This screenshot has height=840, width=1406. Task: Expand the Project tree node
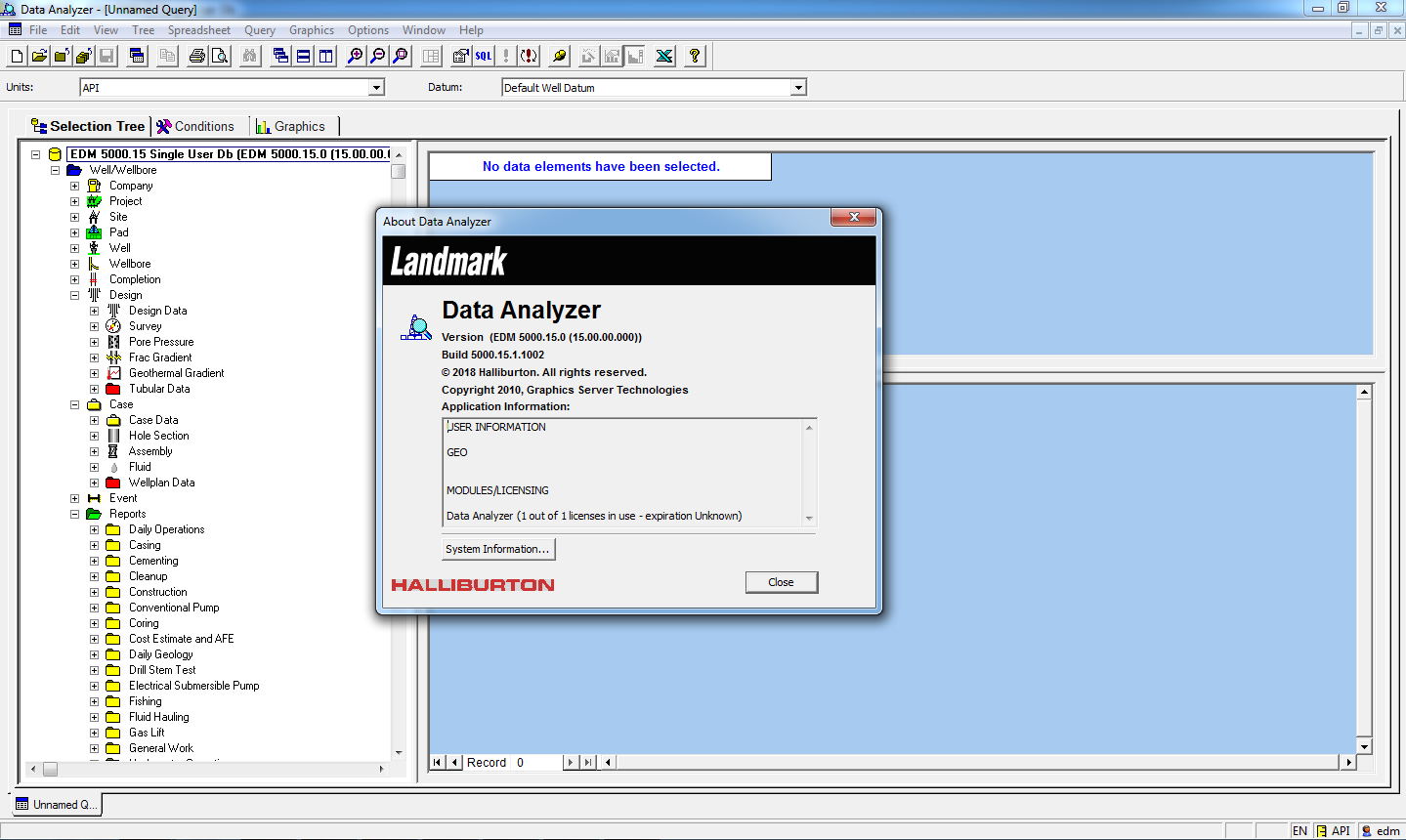tap(74, 201)
